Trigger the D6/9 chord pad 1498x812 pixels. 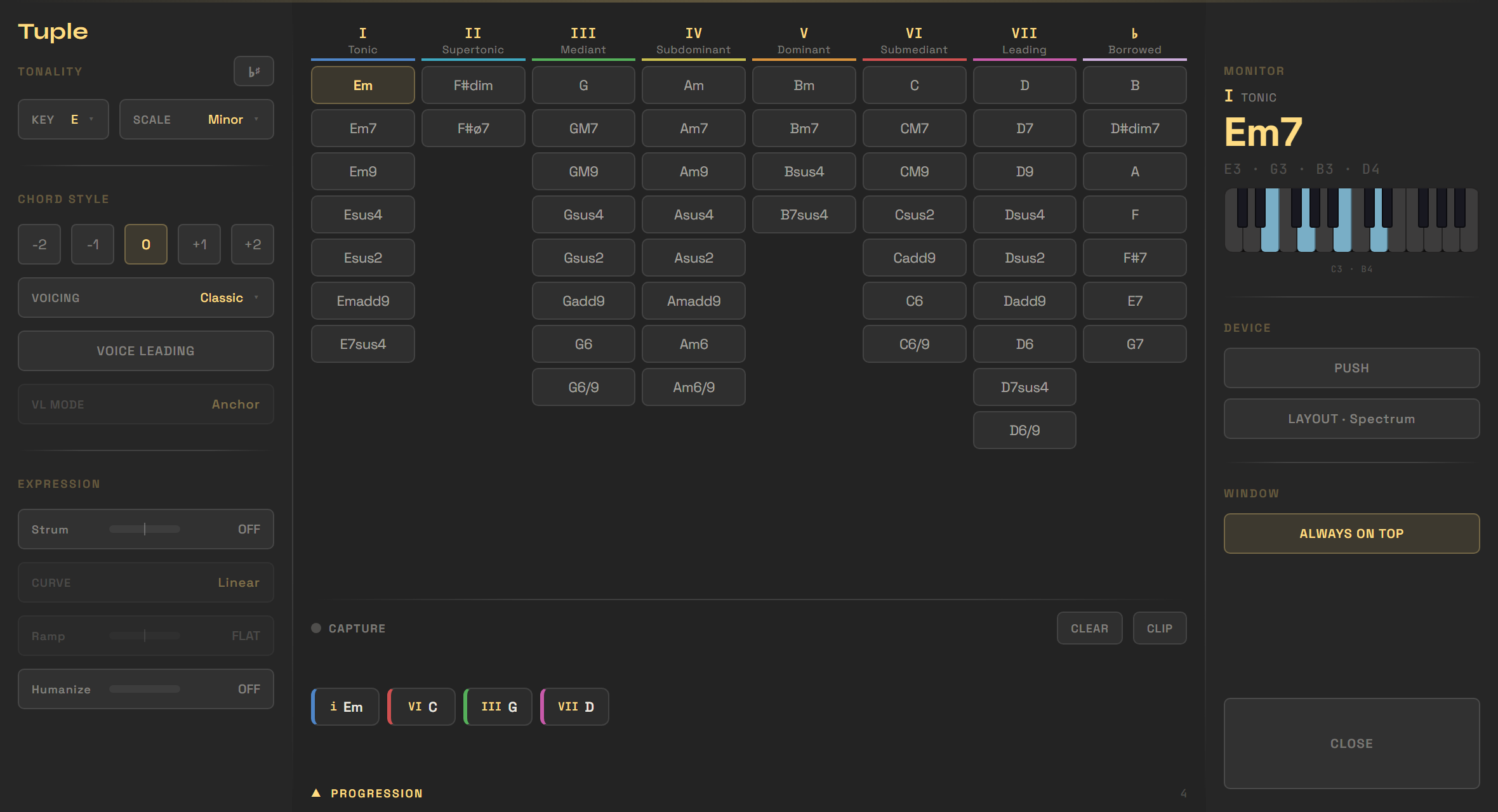[1024, 430]
